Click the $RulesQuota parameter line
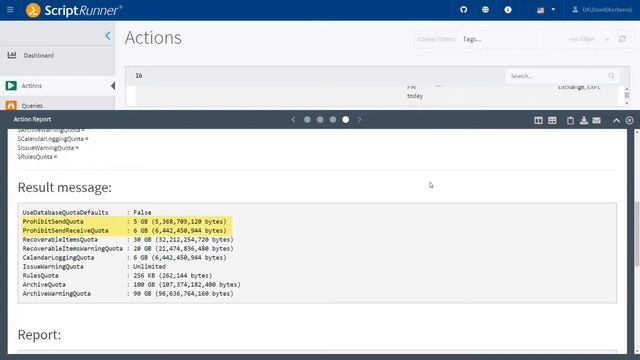The image size is (640, 360). (x=37, y=157)
